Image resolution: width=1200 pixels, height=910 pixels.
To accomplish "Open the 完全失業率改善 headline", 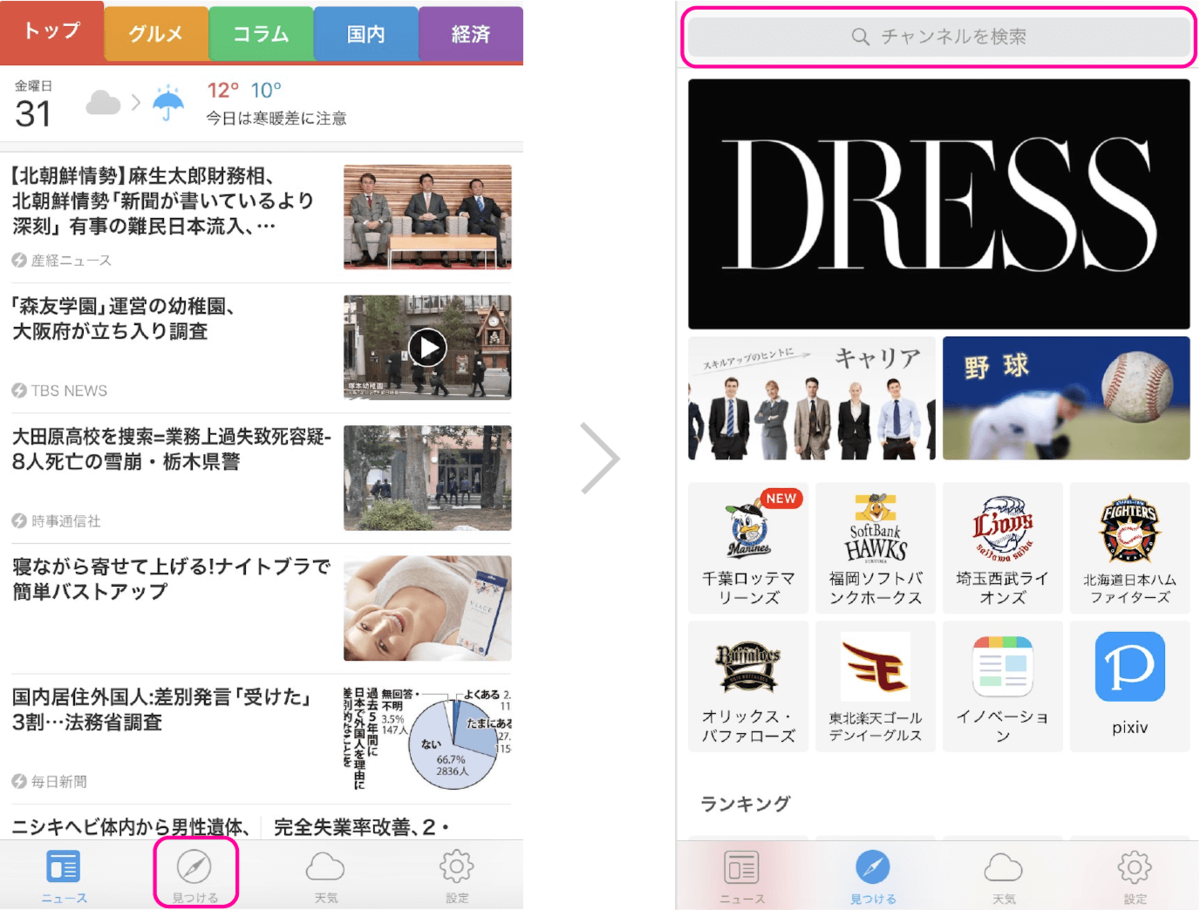I will click(x=362, y=827).
